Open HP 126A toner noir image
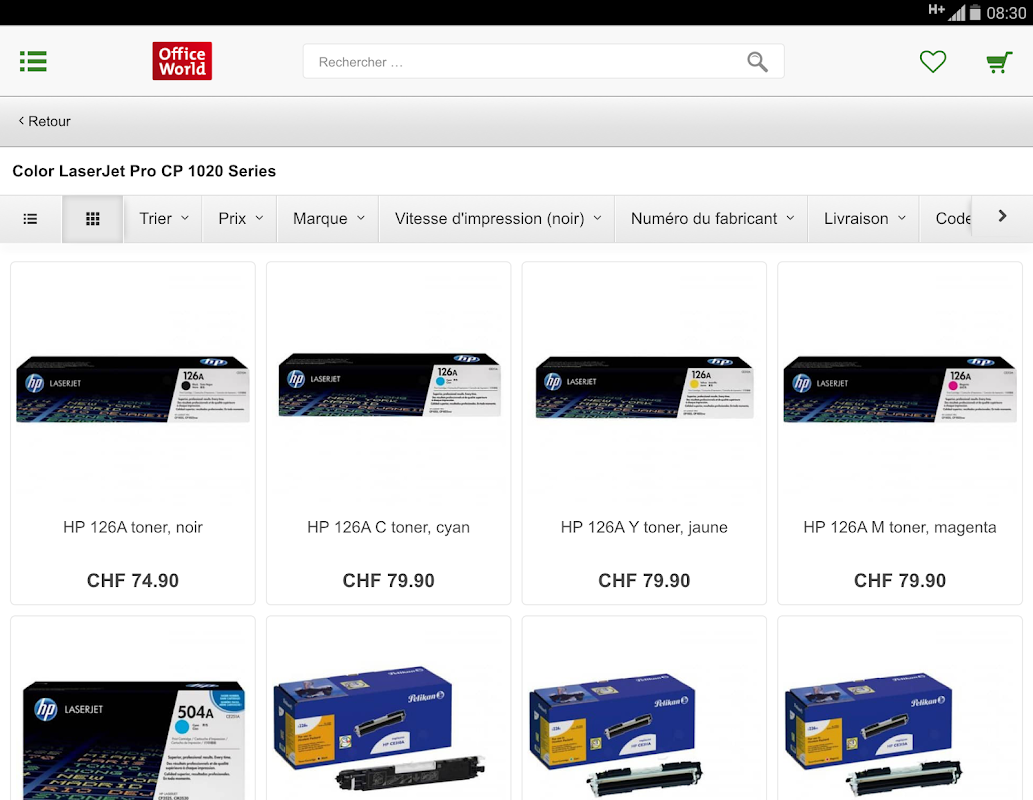This screenshot has width=1033, height=800. pyautogui.click(x=132, y=389)
